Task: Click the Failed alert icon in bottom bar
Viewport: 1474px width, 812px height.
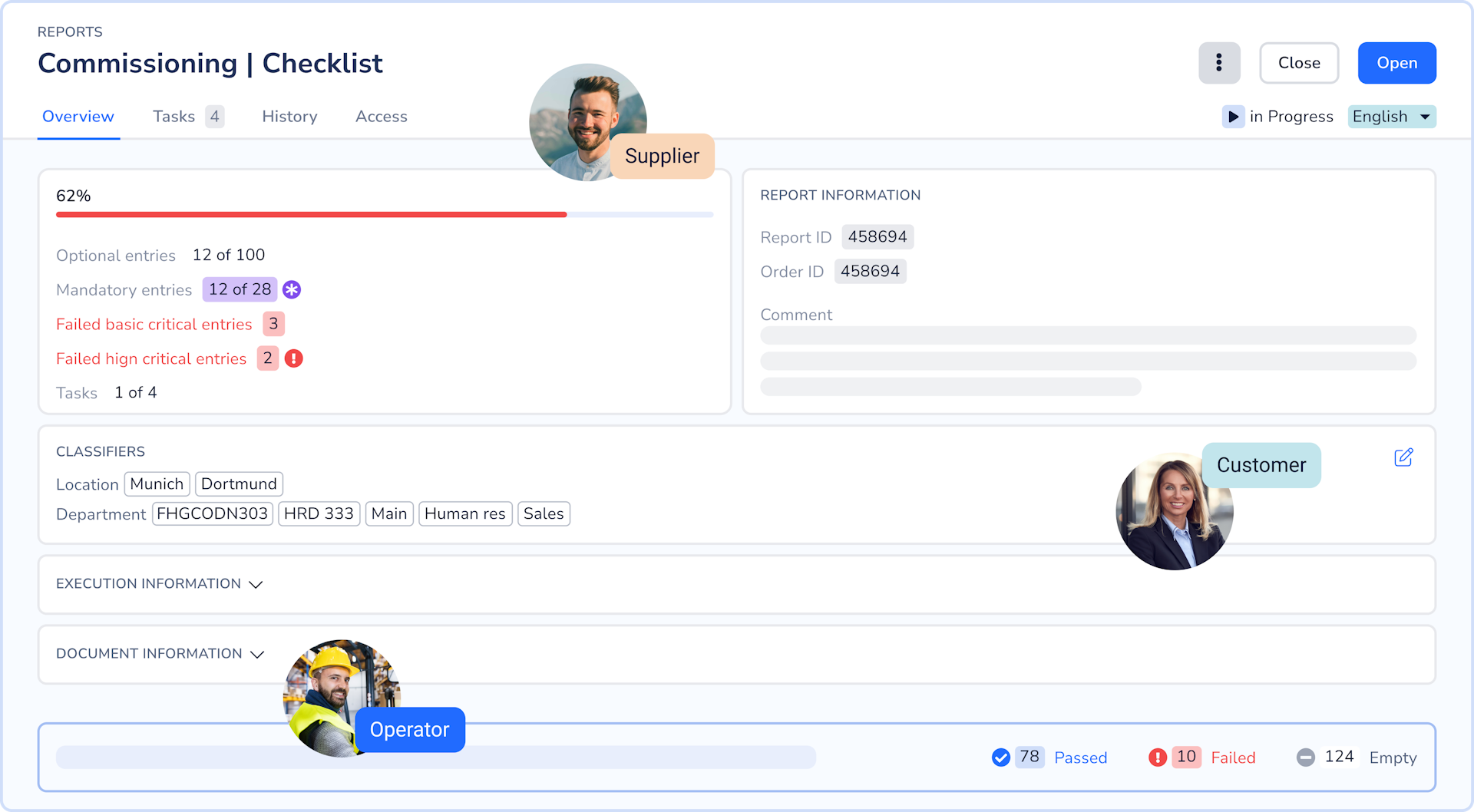Action: pos(1158,758)
